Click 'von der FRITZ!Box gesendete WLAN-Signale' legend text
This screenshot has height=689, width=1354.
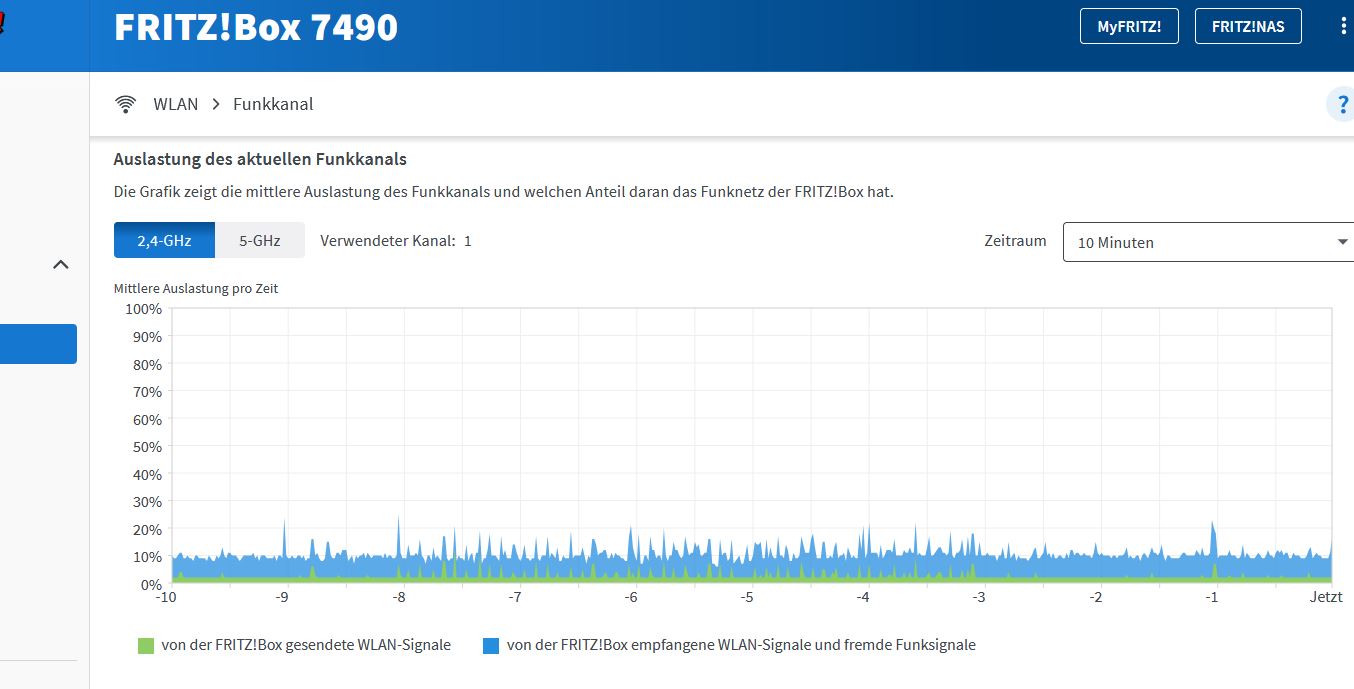(x=306, y=645)
